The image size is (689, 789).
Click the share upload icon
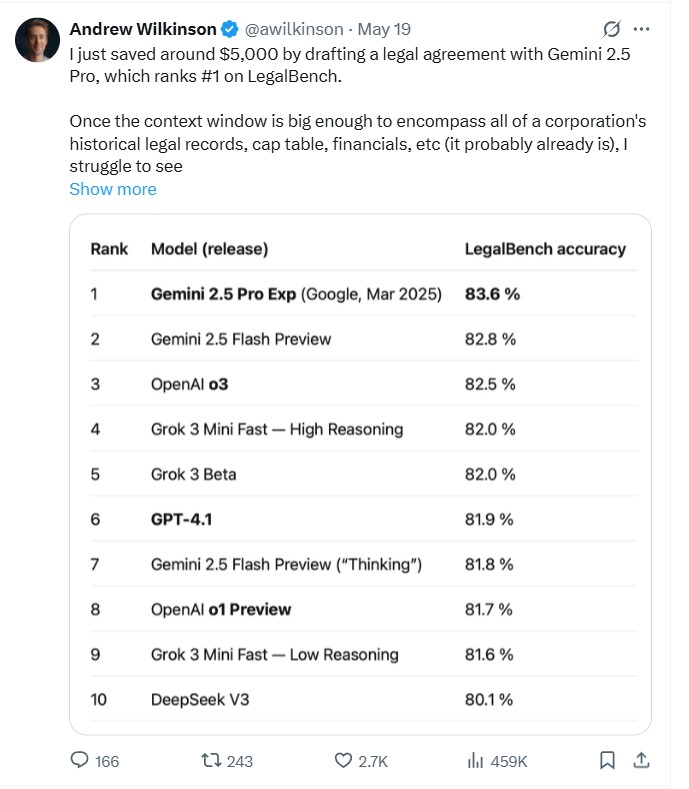pyautogui.click(x=642, y=760)
